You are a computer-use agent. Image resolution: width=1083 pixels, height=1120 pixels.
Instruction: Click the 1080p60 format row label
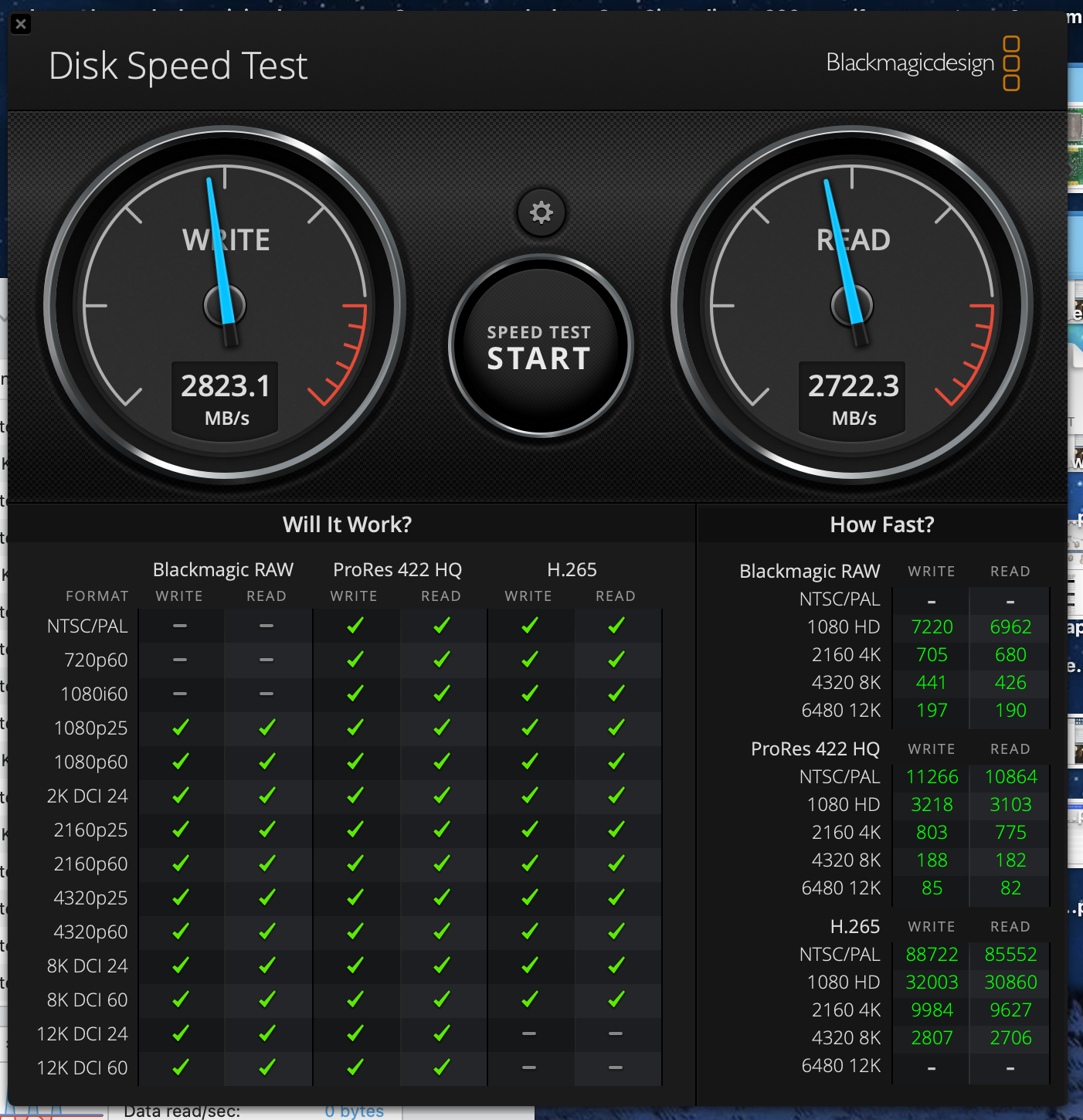(x=91, y=762)
